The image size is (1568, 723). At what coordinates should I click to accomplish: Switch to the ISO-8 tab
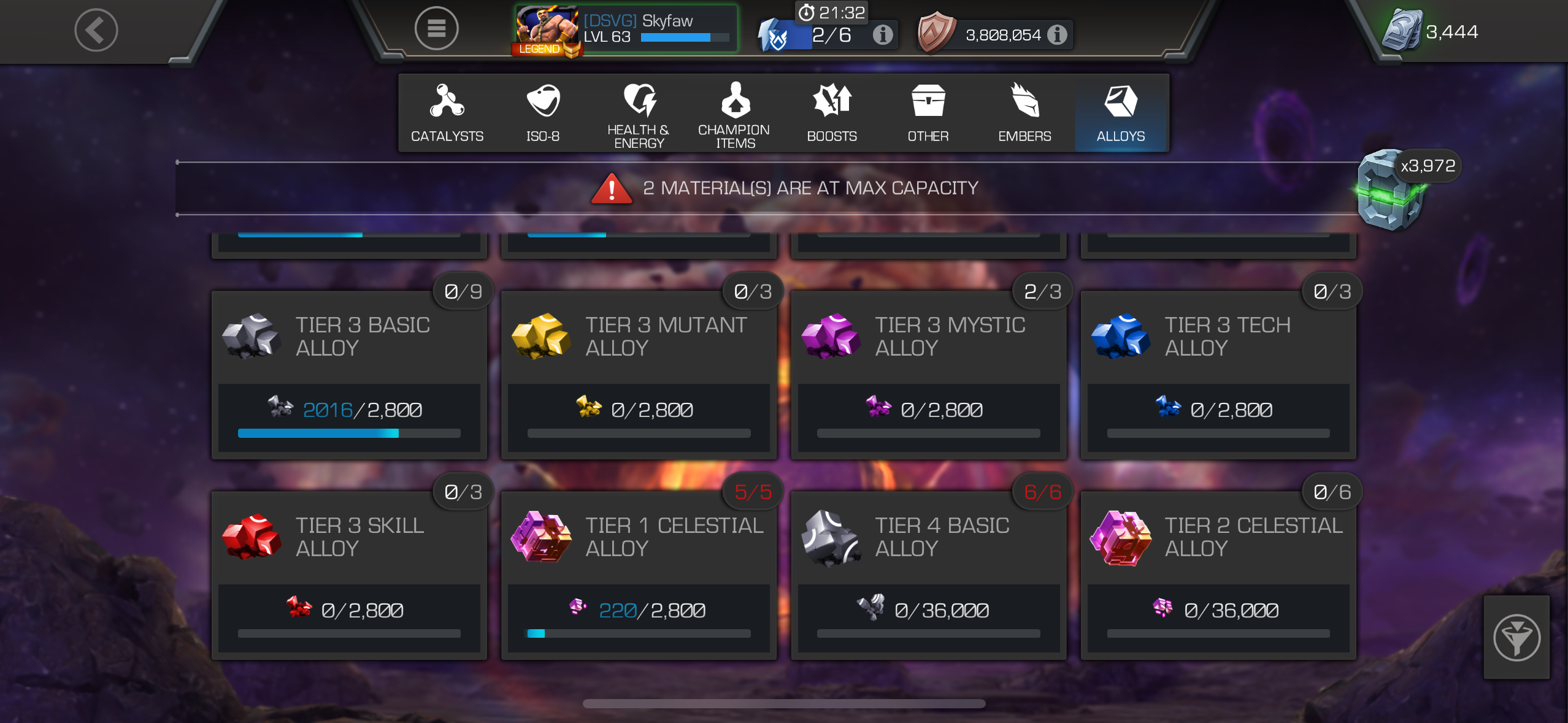pyautogui.click(x=543, y=113)
